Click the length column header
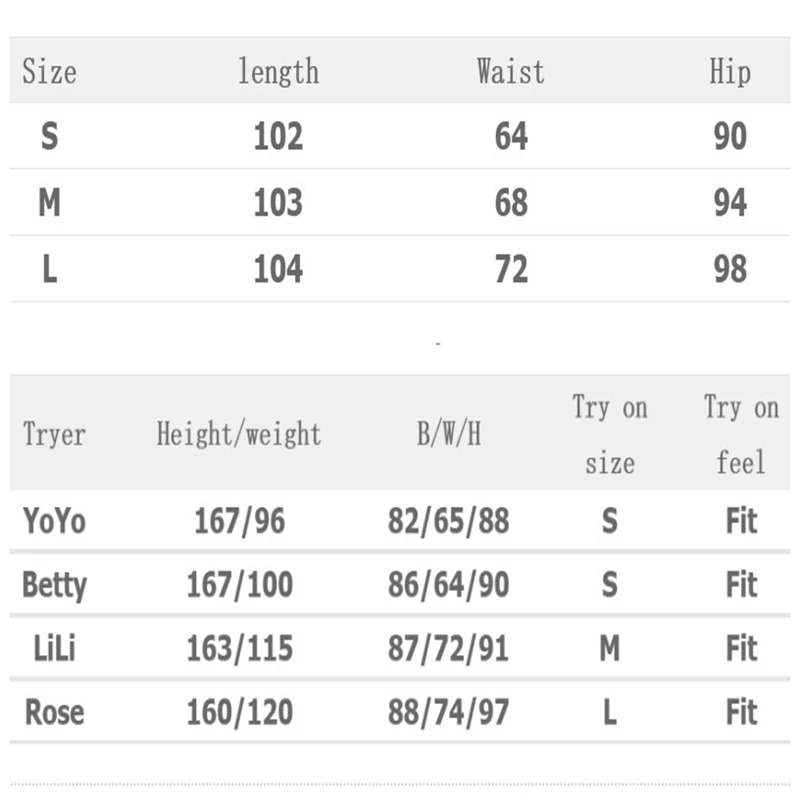This screenshot has width=800, height=800. click(279, 72)
